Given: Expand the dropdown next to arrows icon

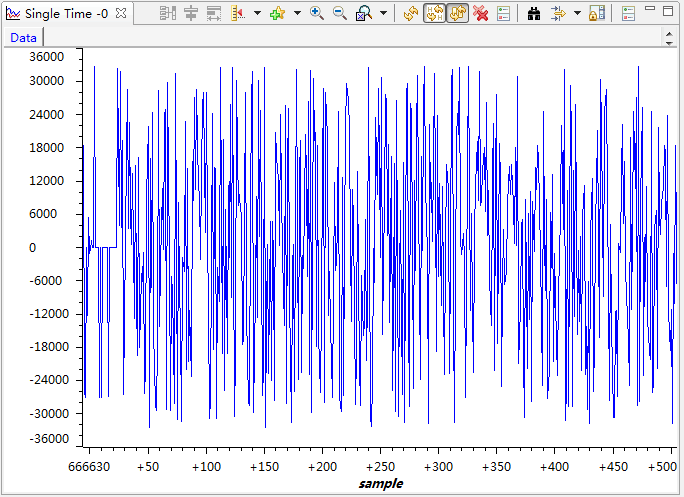Looking at the screenshot, I should click(577, 14).
